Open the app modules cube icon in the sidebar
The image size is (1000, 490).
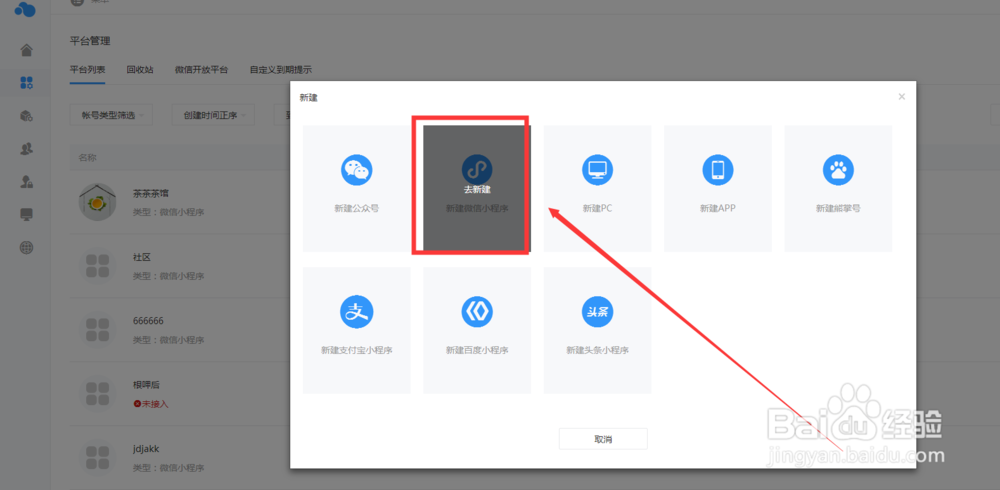tap(26, 115)
